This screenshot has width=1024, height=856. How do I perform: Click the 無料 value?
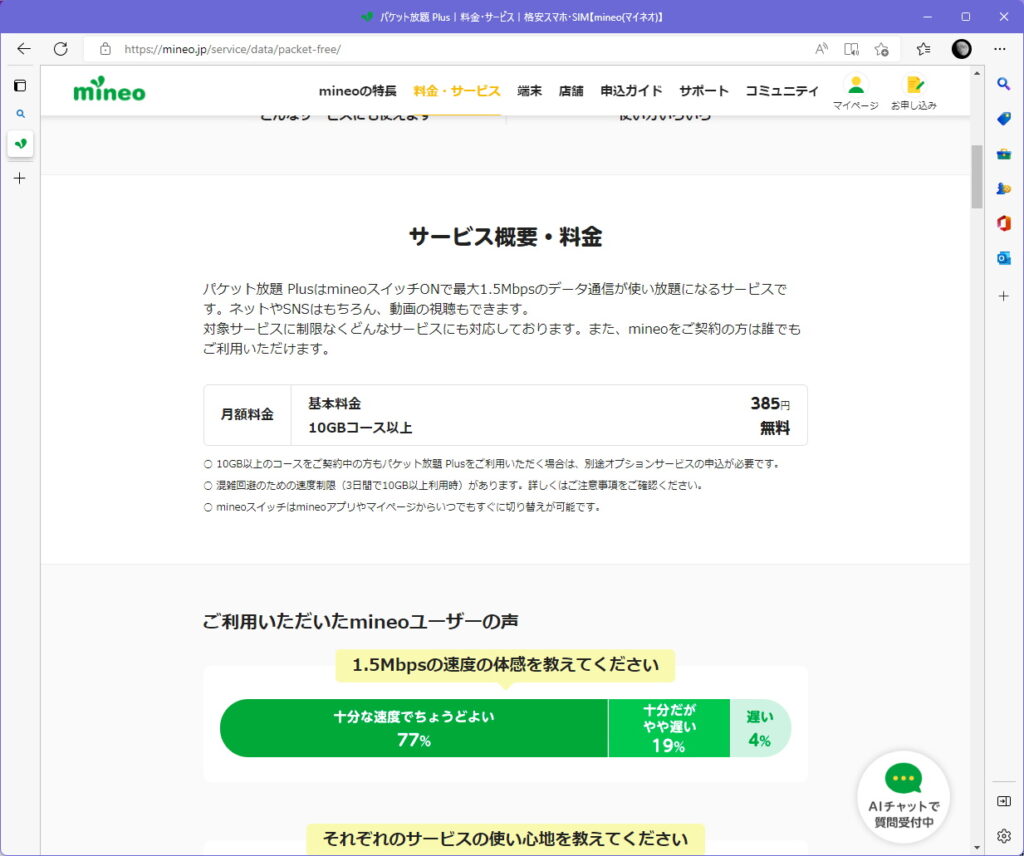click(x=775, y=428)
